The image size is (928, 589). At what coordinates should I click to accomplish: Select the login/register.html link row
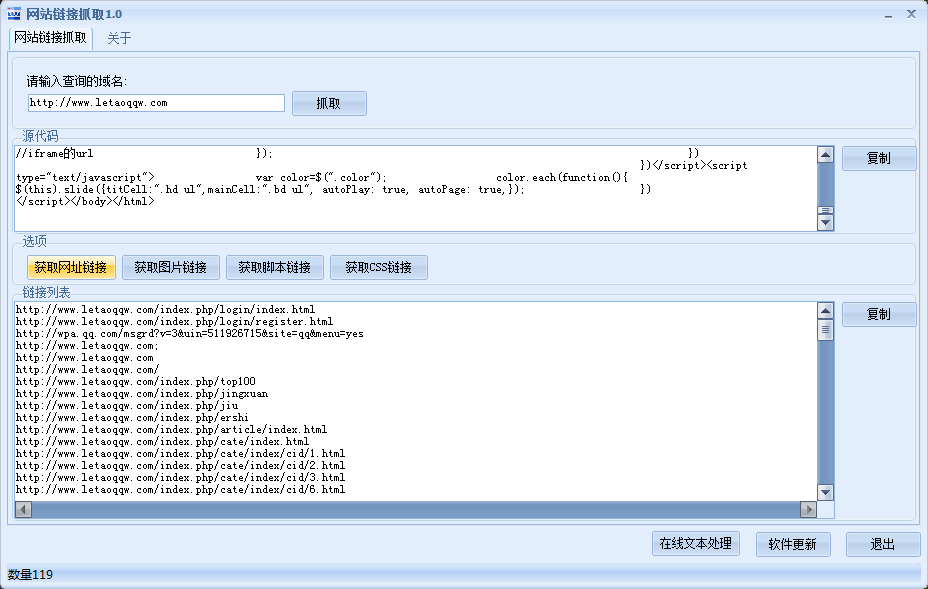(175, 321)
